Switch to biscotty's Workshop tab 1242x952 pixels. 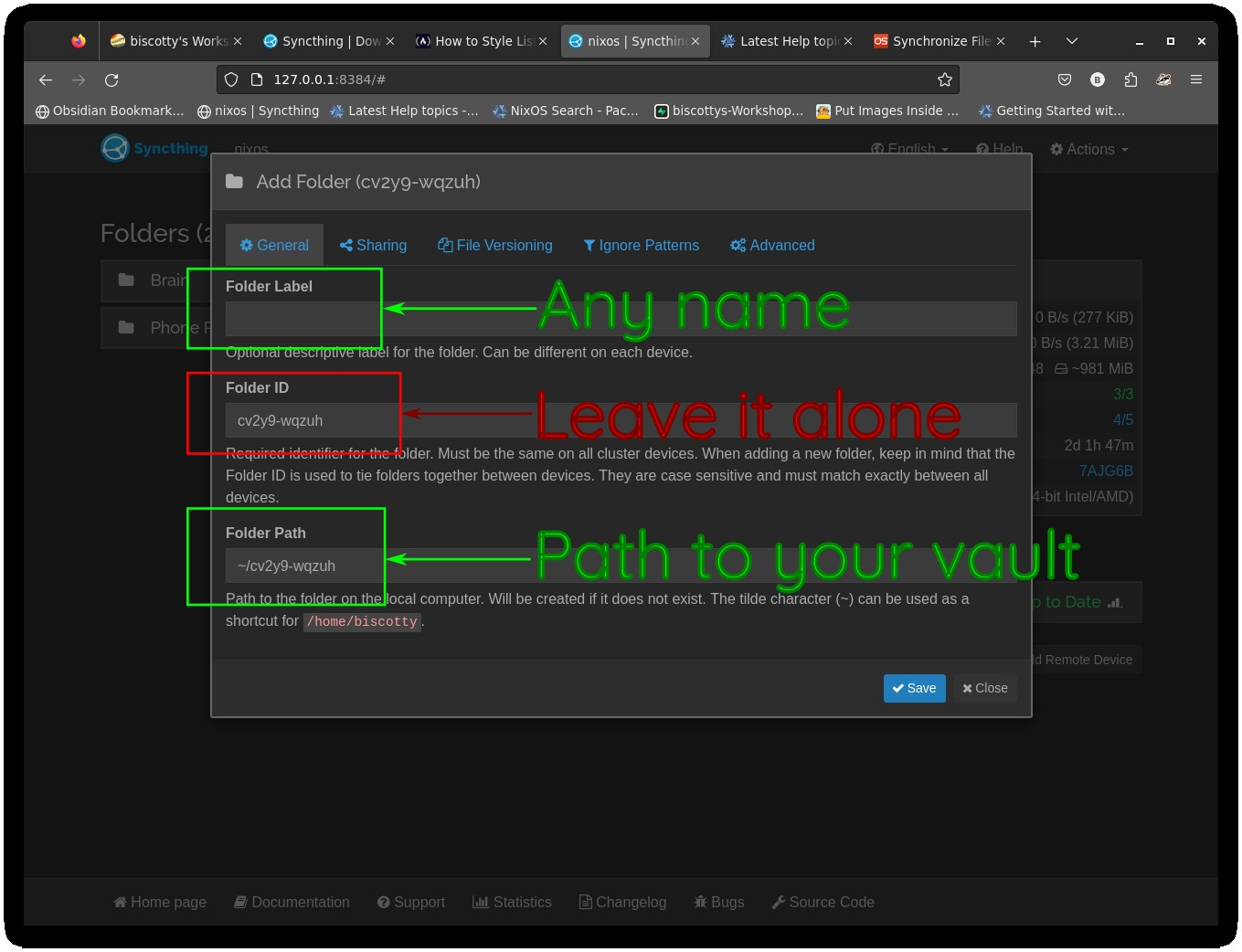coord(175,41)
